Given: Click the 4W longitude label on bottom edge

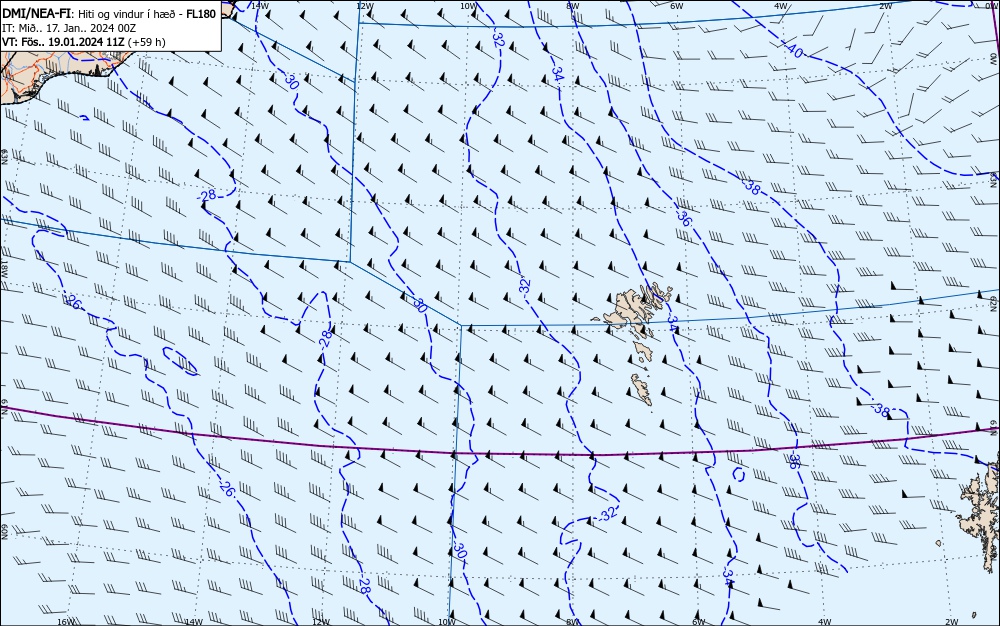Looking at the screenshot, I should (x=825, y=622).
